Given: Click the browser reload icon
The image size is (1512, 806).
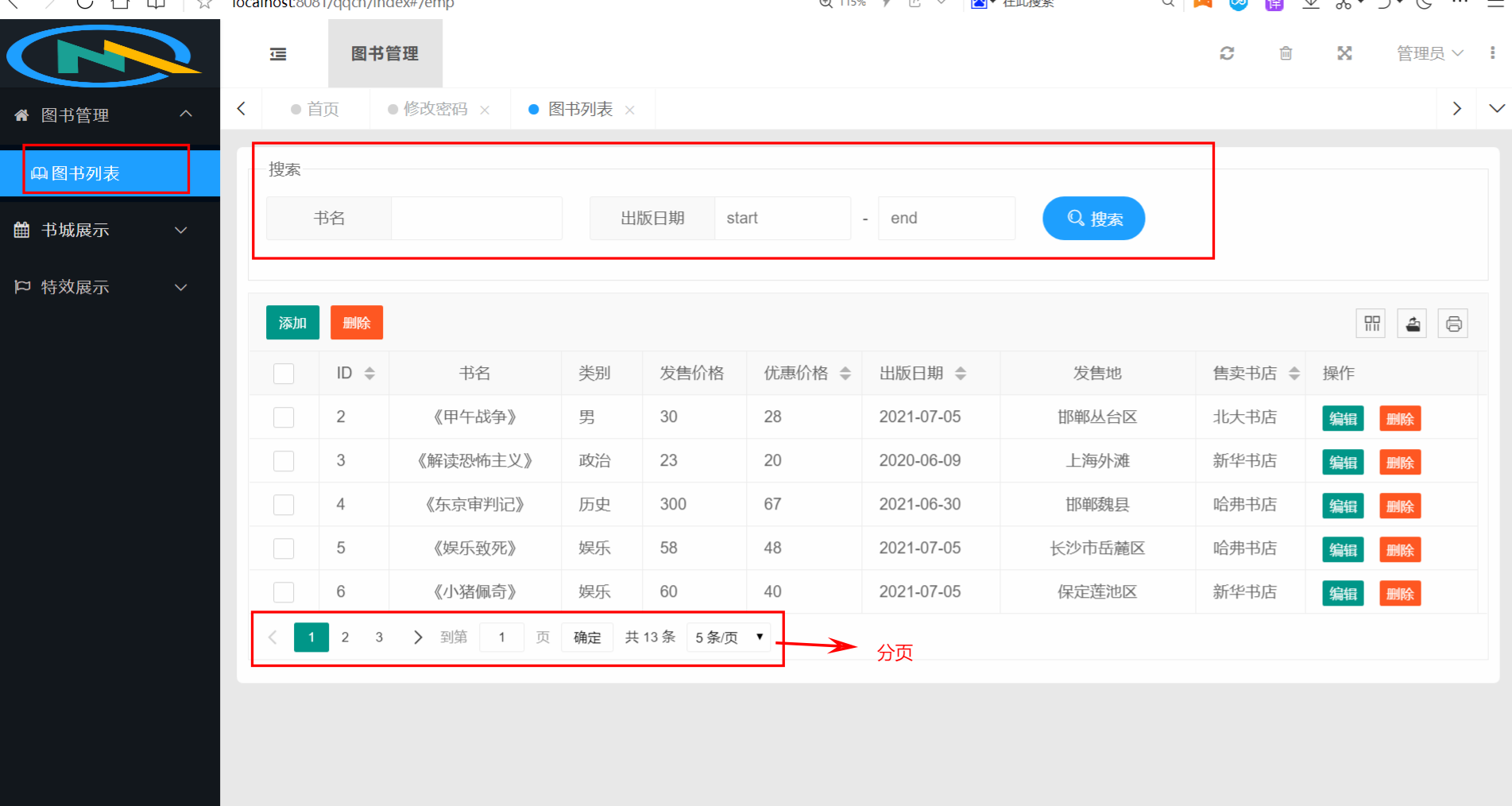Looking at the screenshot, I should pyautogui.click(x=85, y=3).
